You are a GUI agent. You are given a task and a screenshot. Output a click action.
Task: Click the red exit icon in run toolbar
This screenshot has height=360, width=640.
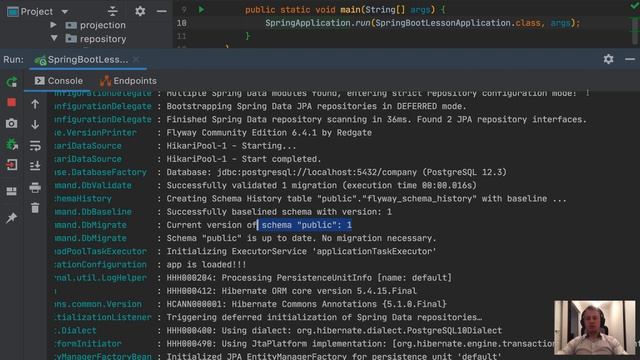(x=11, y=165)
